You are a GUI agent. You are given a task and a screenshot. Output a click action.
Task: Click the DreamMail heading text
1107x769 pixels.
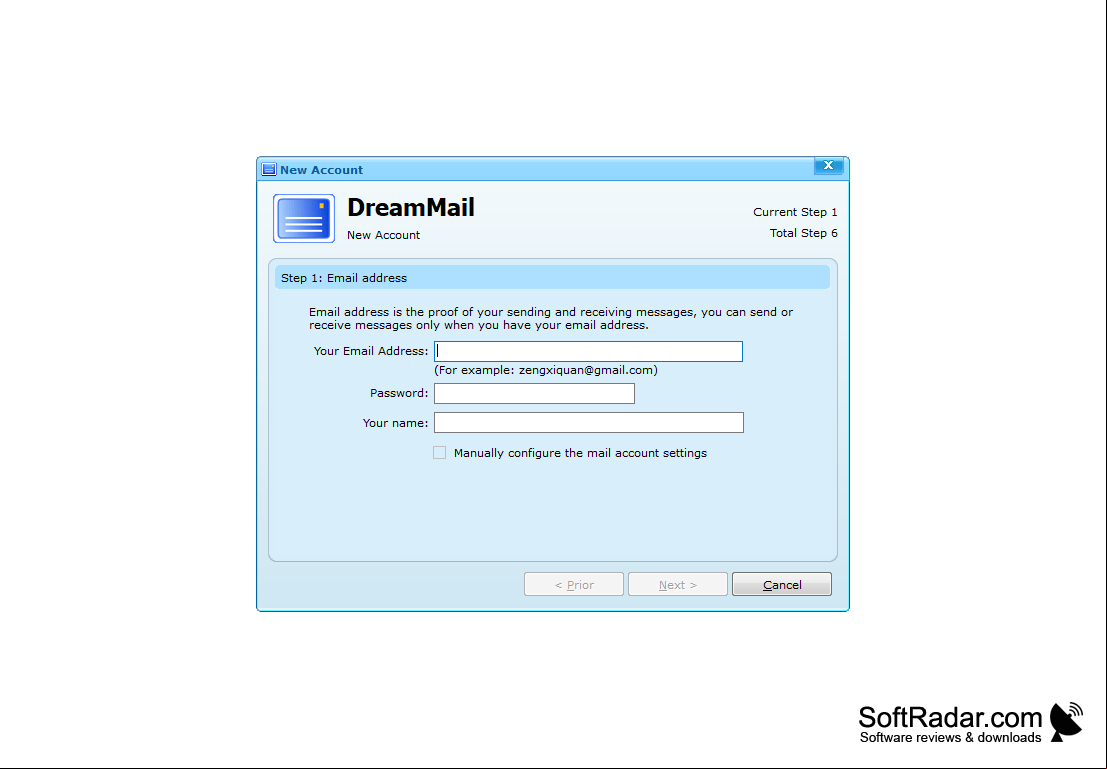(x=411, y=207)
